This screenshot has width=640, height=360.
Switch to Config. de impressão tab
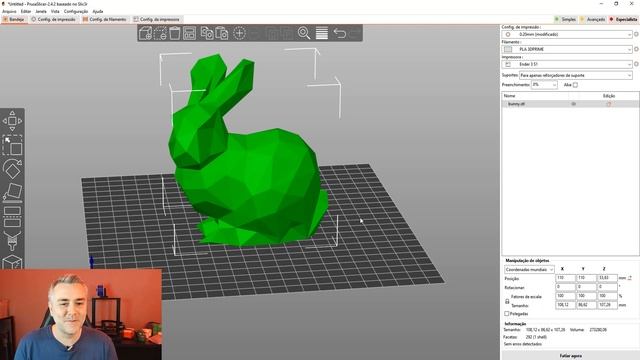[53, 19]
